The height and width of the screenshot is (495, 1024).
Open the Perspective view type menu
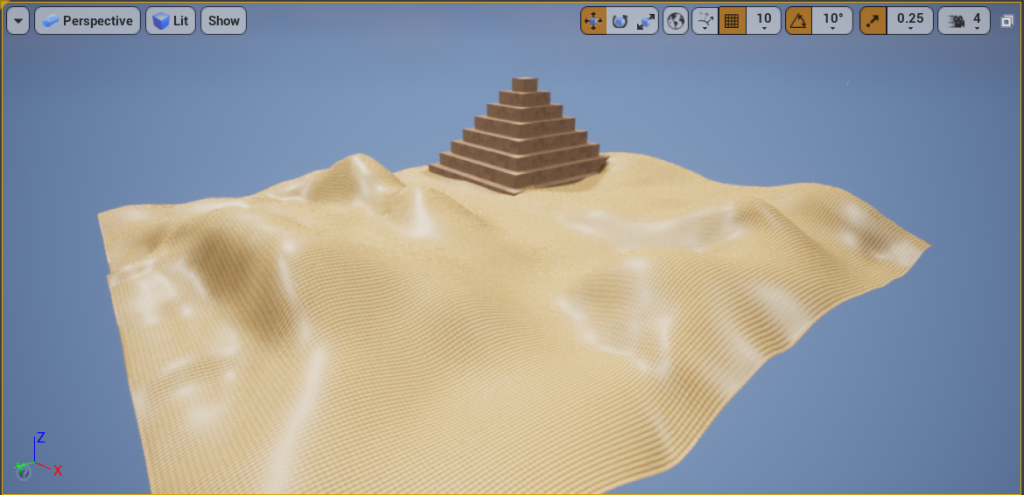(87, 21)
